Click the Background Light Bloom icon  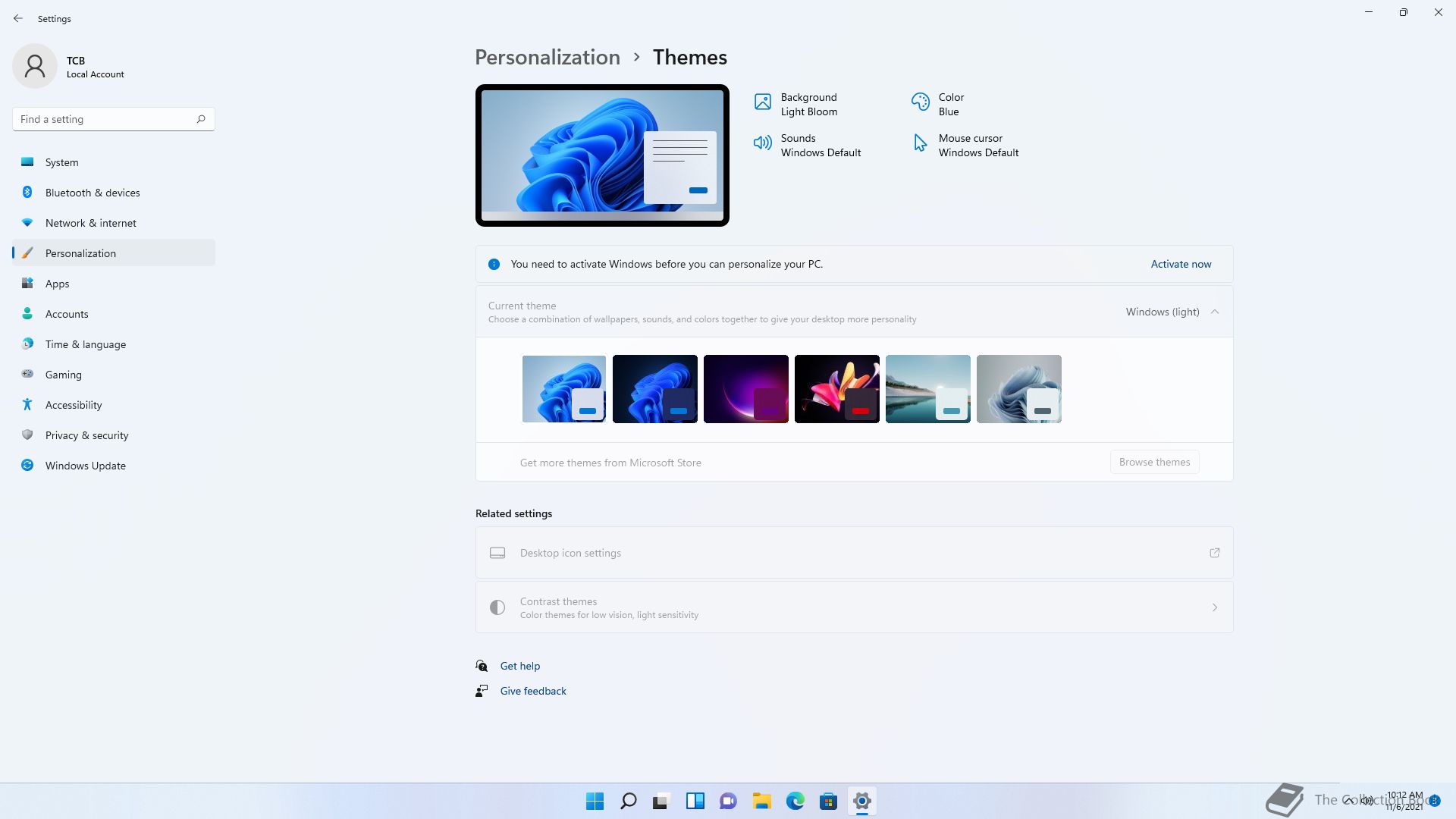coord(762,102)
